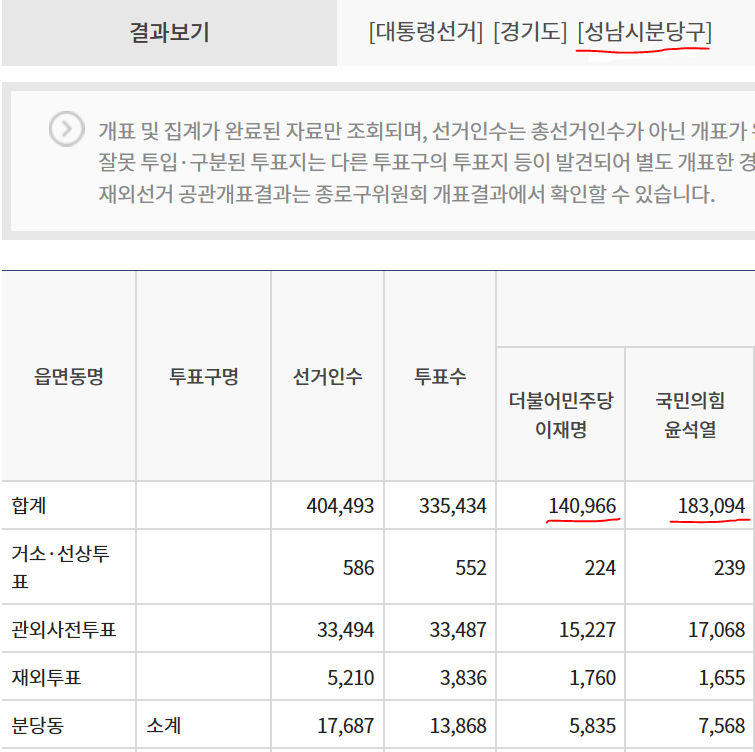Click the 재외투표 투표수 value 3,836

tap(463, 678)
